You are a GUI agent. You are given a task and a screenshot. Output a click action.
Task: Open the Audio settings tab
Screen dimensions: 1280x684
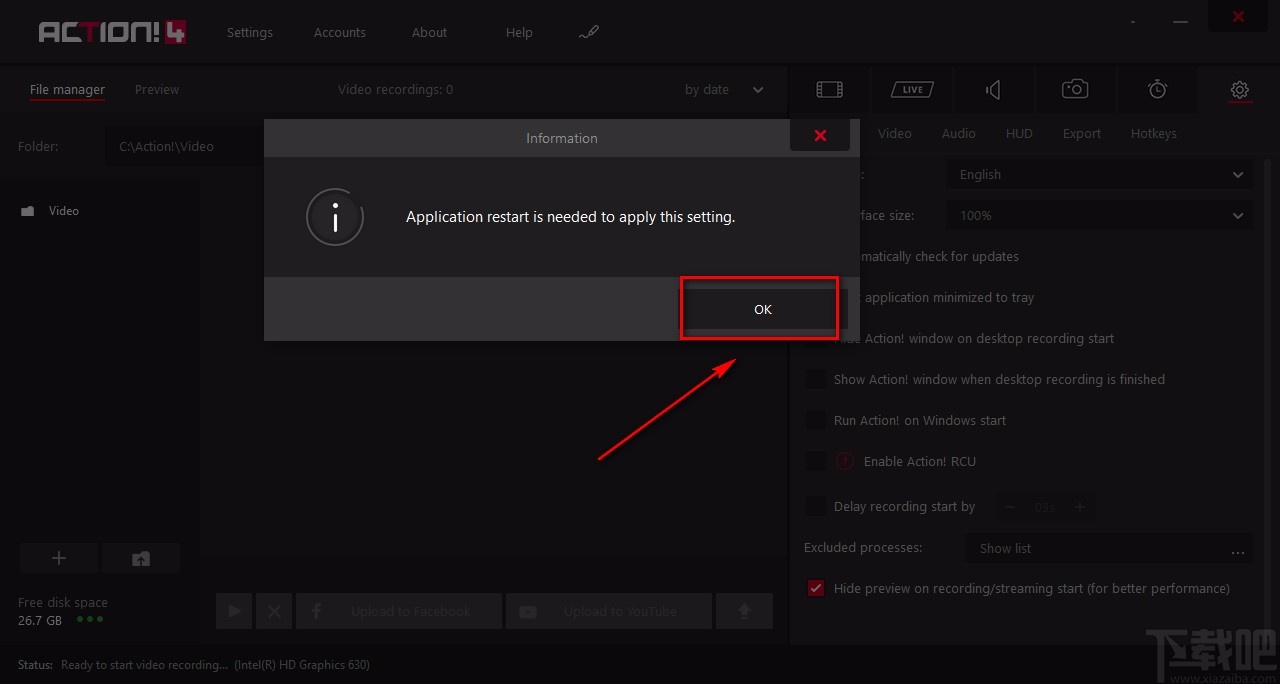point(958,133)
